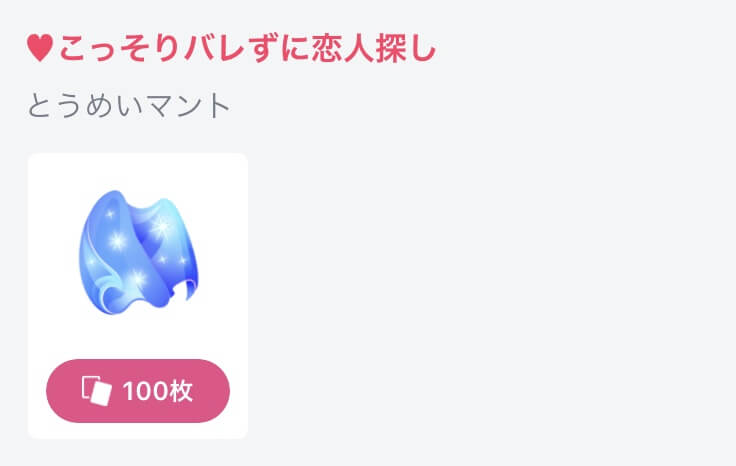Select the とうめいマント item icon
Screen dimensions: 736x466
coord(138,252)
